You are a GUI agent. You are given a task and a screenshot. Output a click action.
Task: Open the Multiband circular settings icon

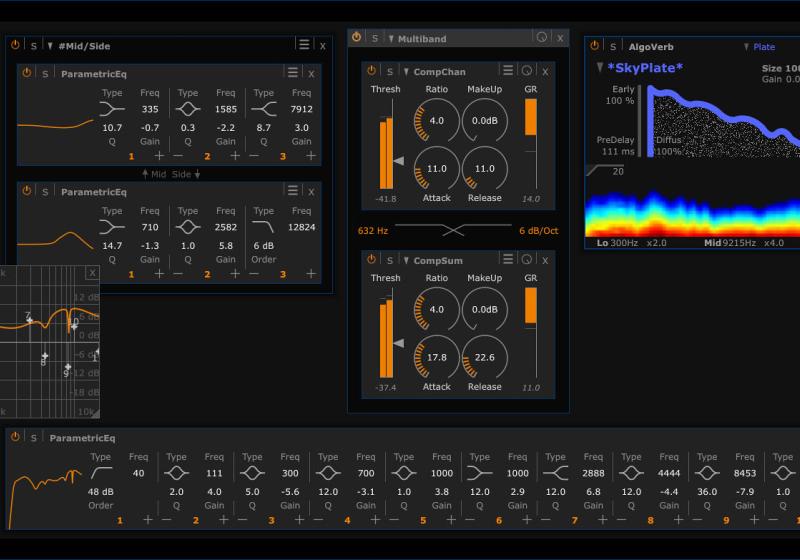pos(542,37)
